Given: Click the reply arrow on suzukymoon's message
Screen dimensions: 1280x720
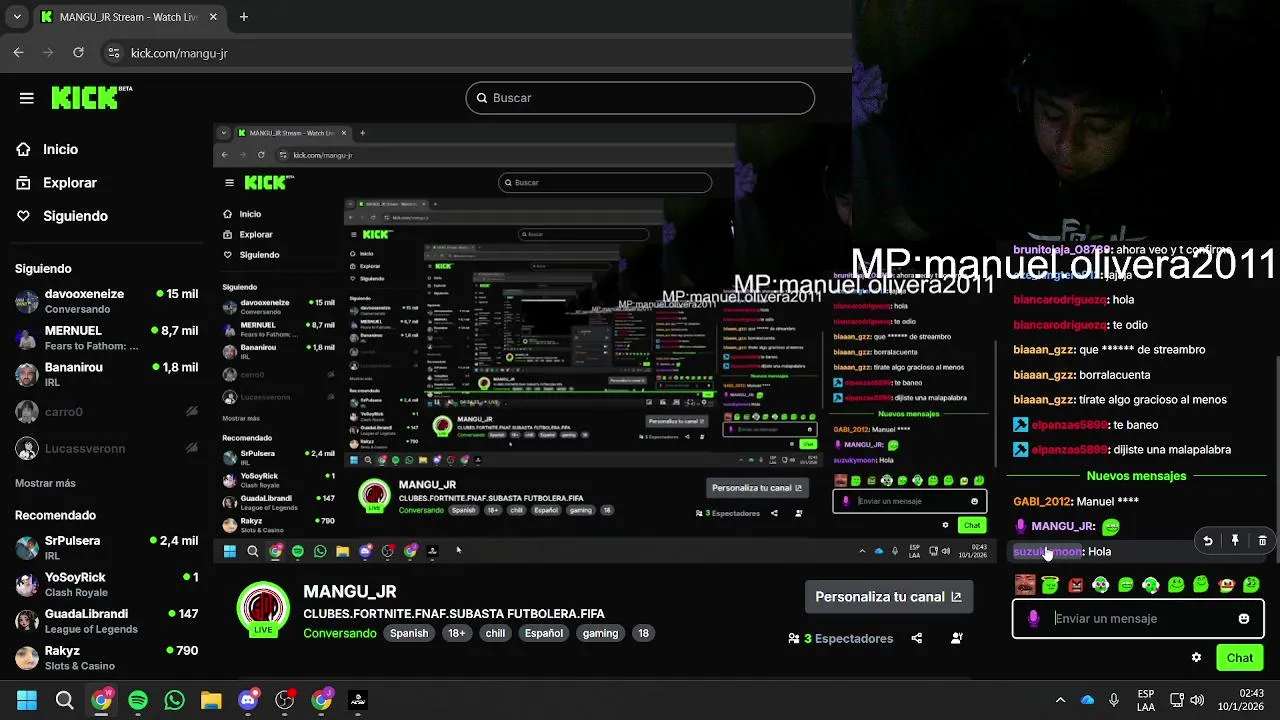Looking at the screenshot, I should (1208, 541).
